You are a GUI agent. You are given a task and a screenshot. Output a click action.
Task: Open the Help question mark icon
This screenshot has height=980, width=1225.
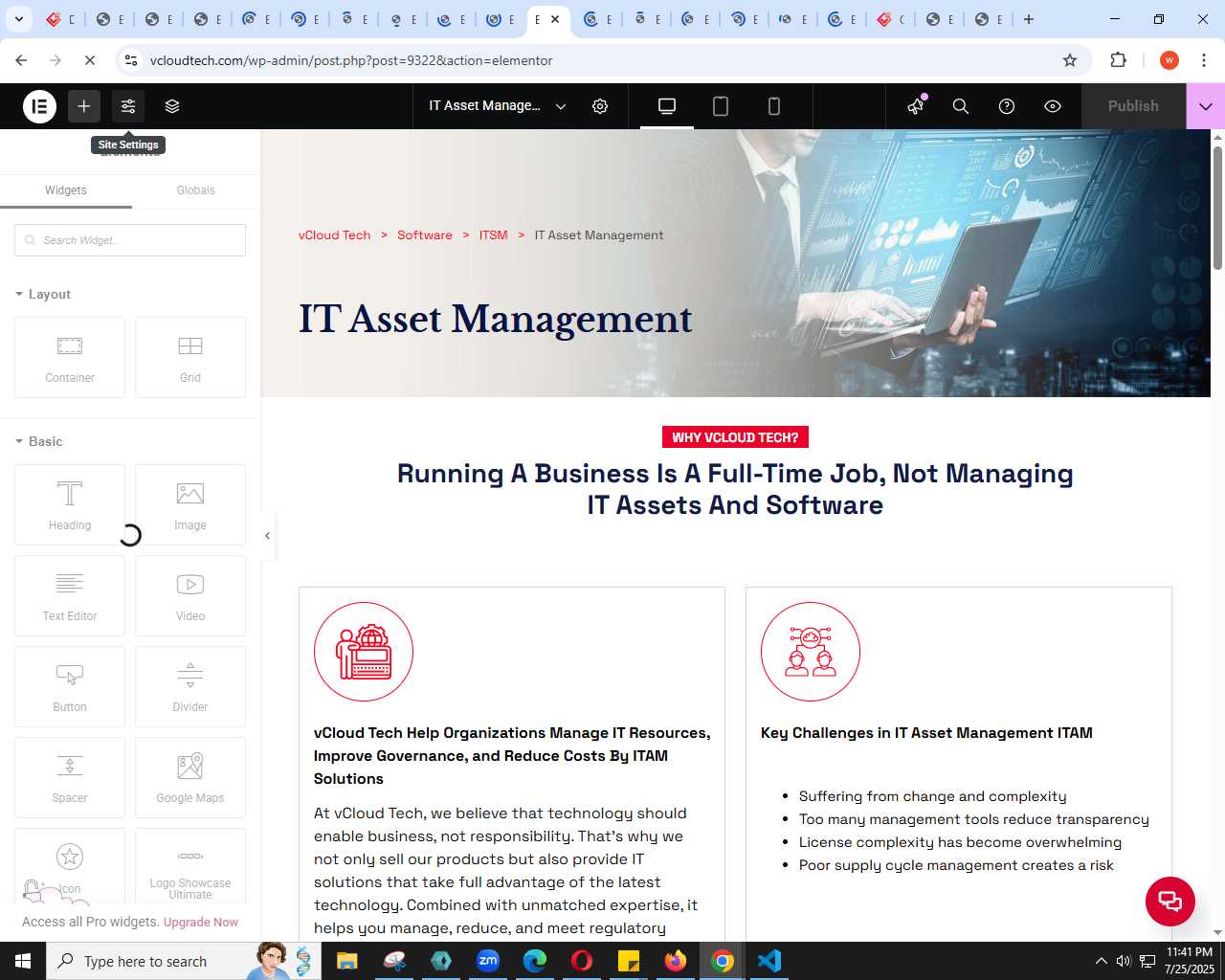pos(1007,106)
